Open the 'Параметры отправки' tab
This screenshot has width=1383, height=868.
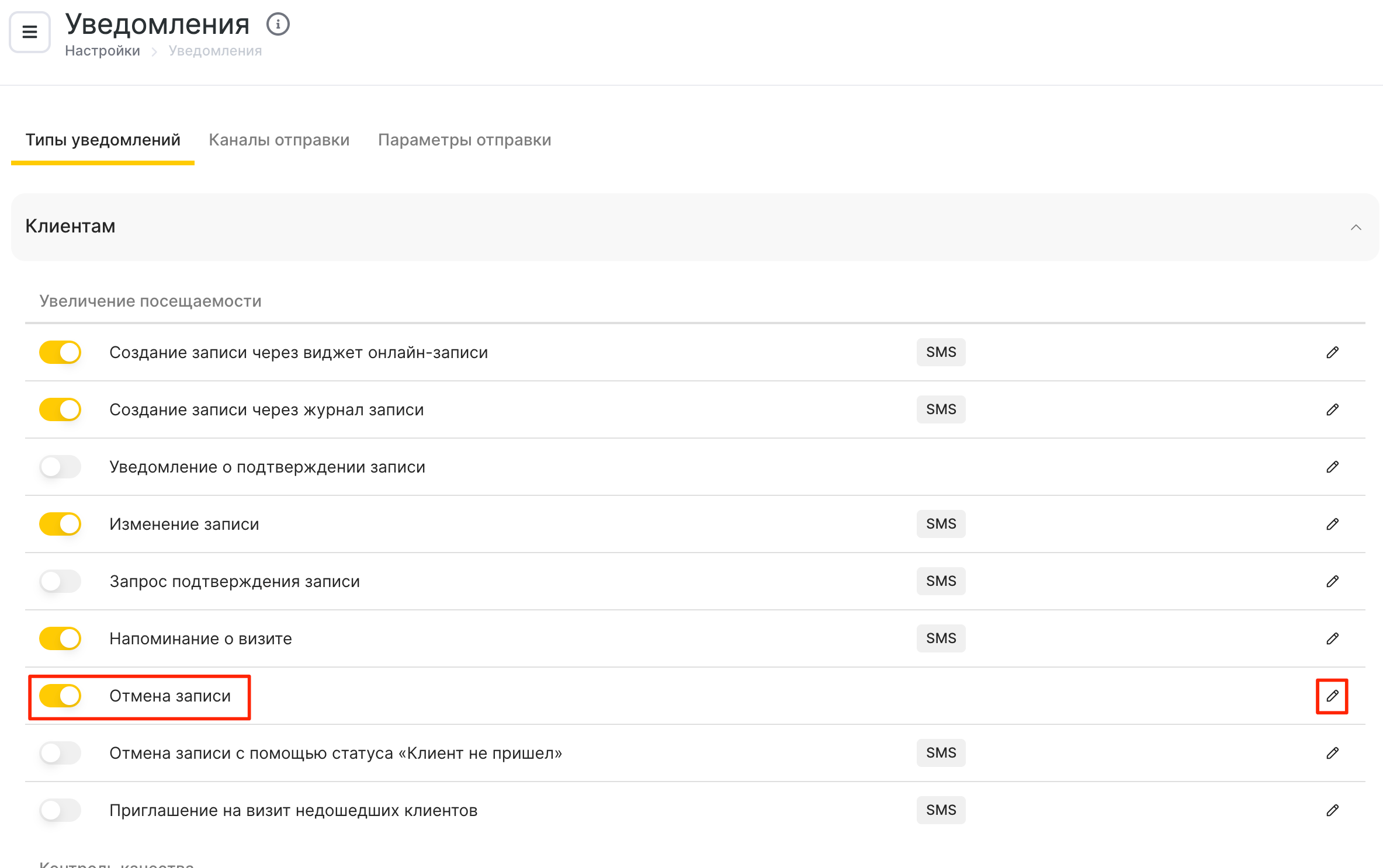point(465,140)
